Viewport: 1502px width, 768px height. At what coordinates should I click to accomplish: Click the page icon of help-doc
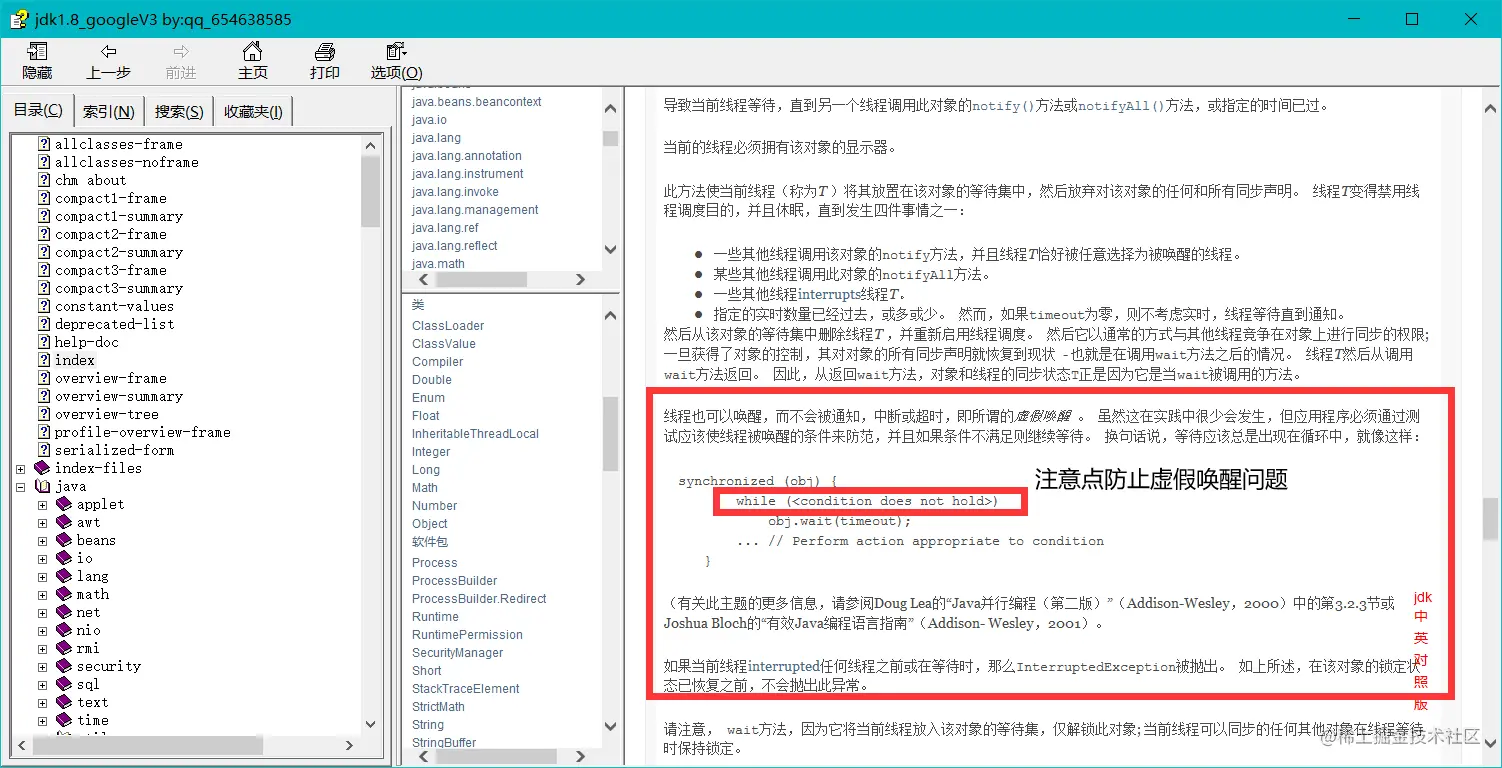click(x=44, y=342)
